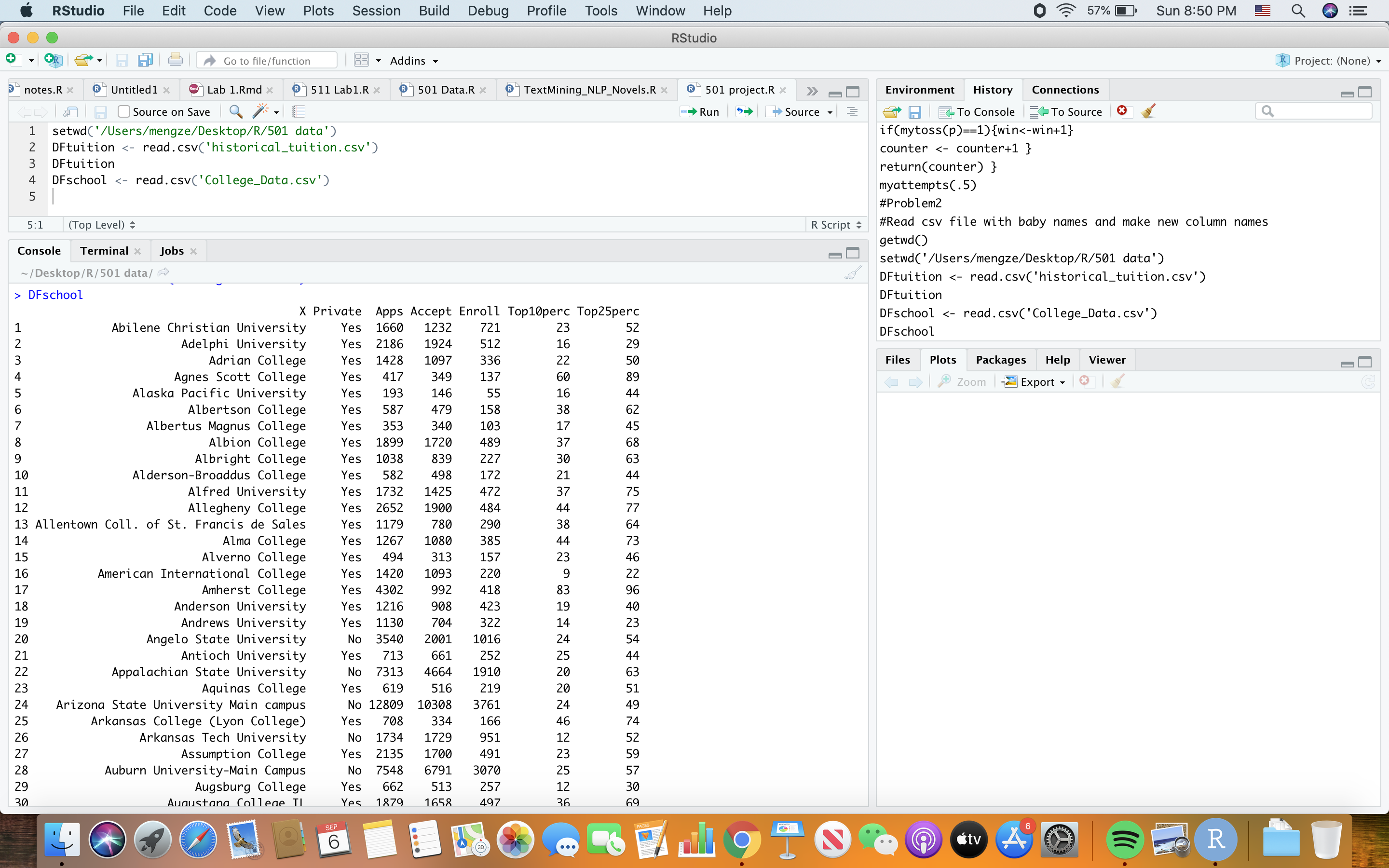Toggle the Source on Save checkbox
The height and width of the screenshot is (868, 1389).
click(123, 111)
